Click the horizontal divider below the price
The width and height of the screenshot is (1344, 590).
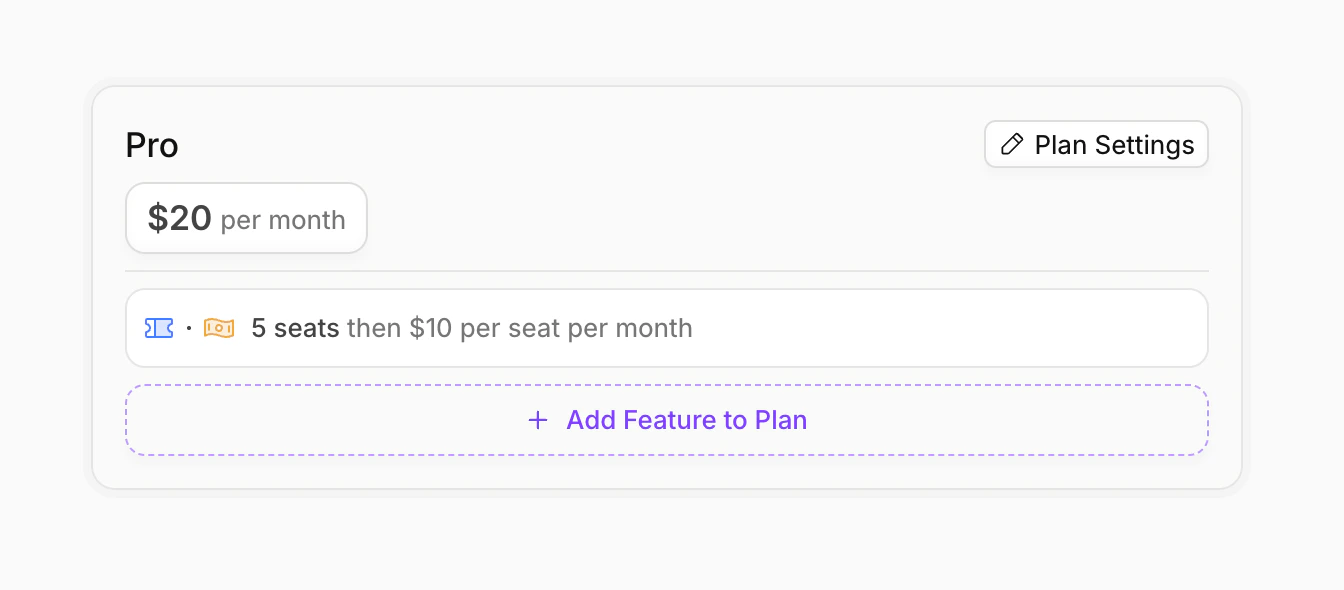(666, 271)
